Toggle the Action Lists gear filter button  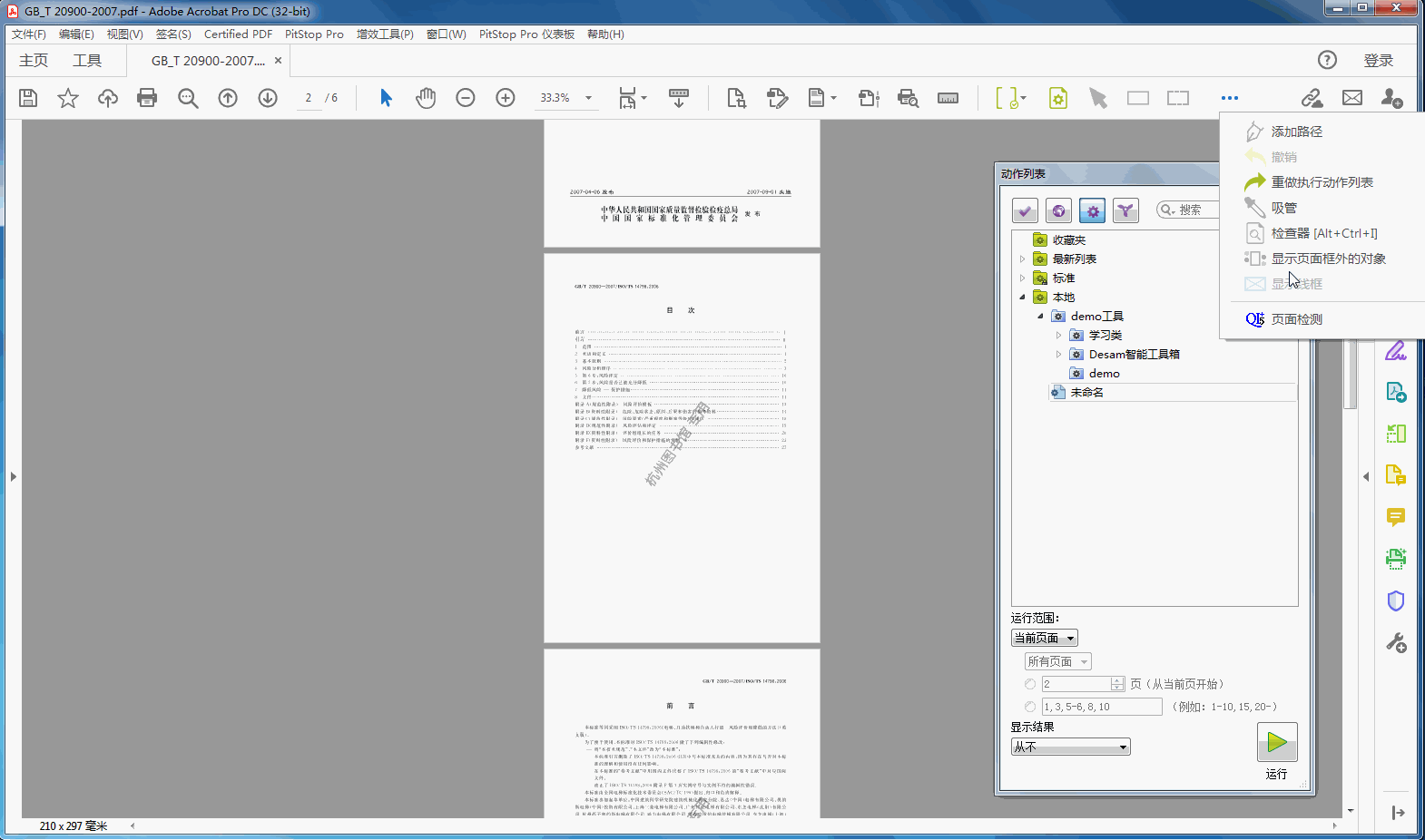pos(1093,210)
